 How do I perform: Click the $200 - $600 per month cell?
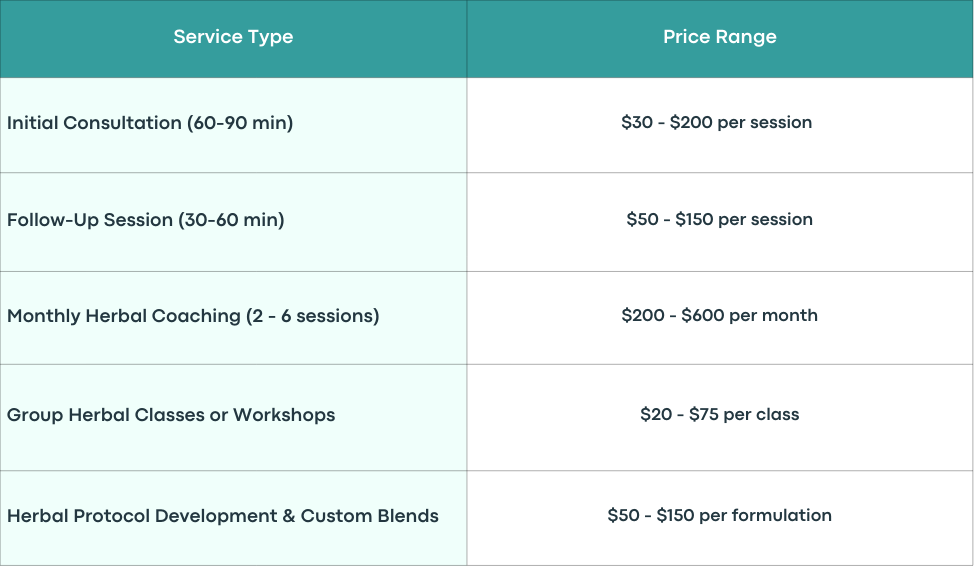720,317
